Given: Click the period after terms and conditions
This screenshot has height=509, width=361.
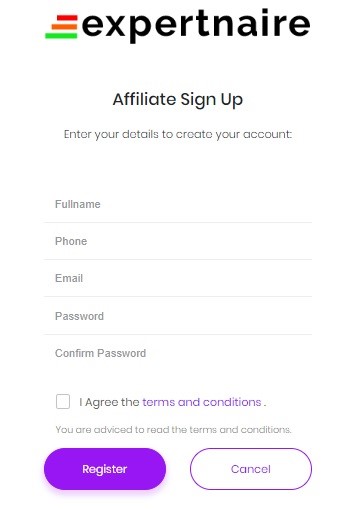Looking at the screenshot, I should point(265,405).
